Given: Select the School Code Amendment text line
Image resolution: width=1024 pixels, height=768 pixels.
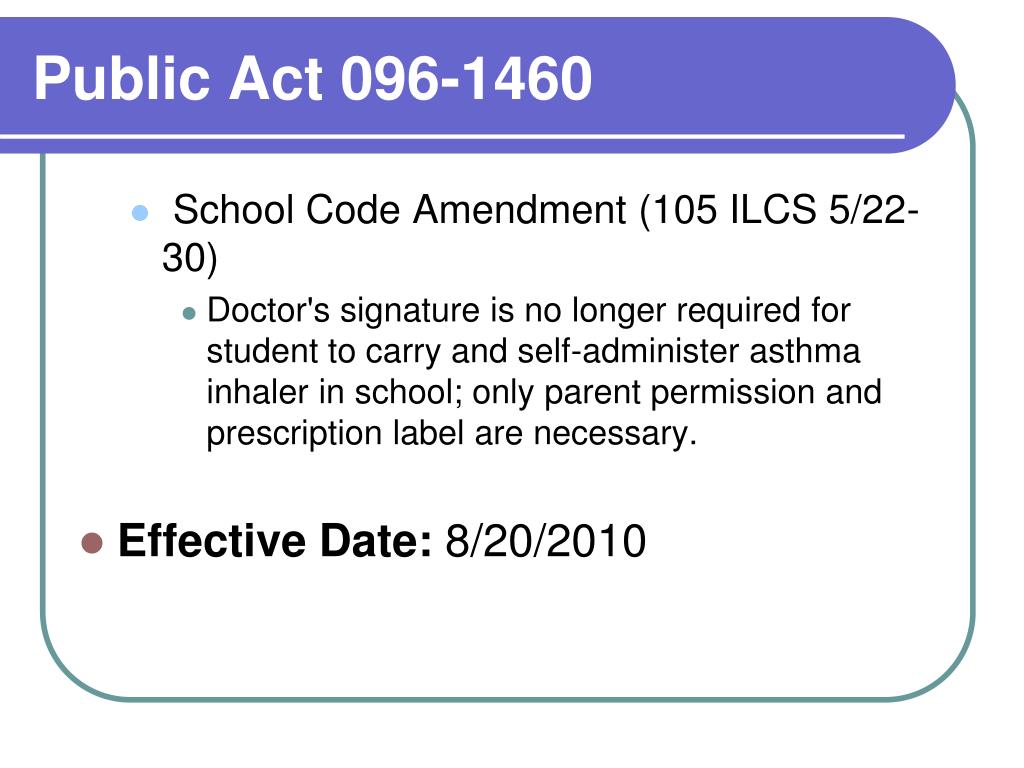Looking at the screenshot, I should pos(546,211).
